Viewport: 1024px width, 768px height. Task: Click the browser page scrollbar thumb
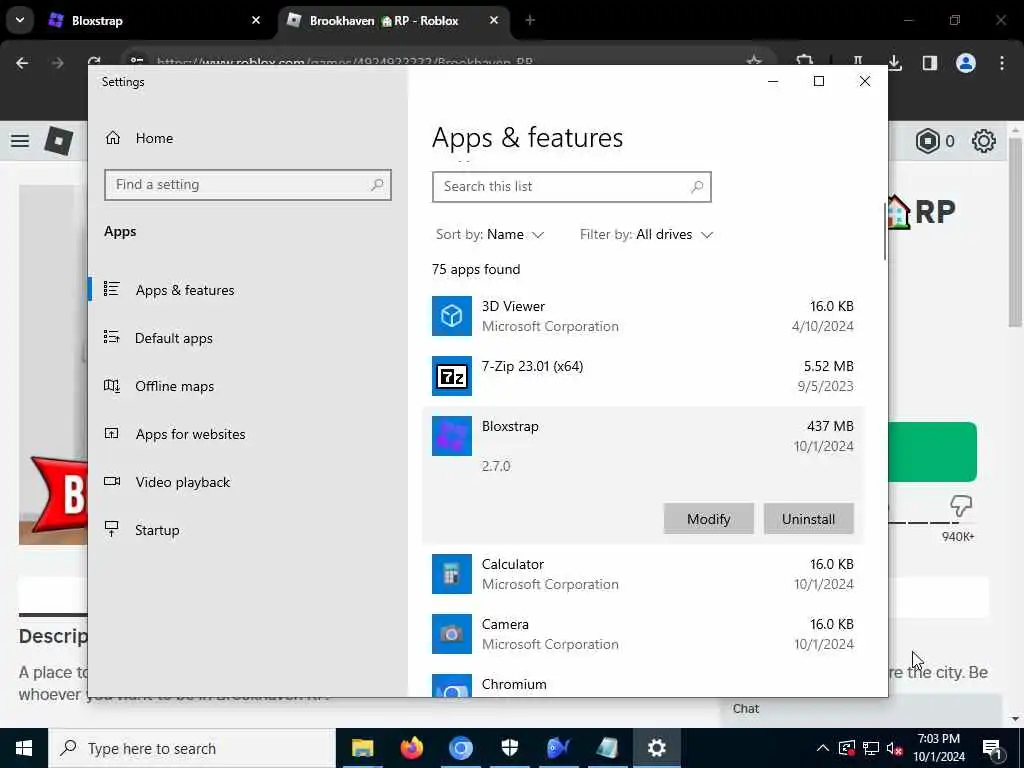(1015, 232)
